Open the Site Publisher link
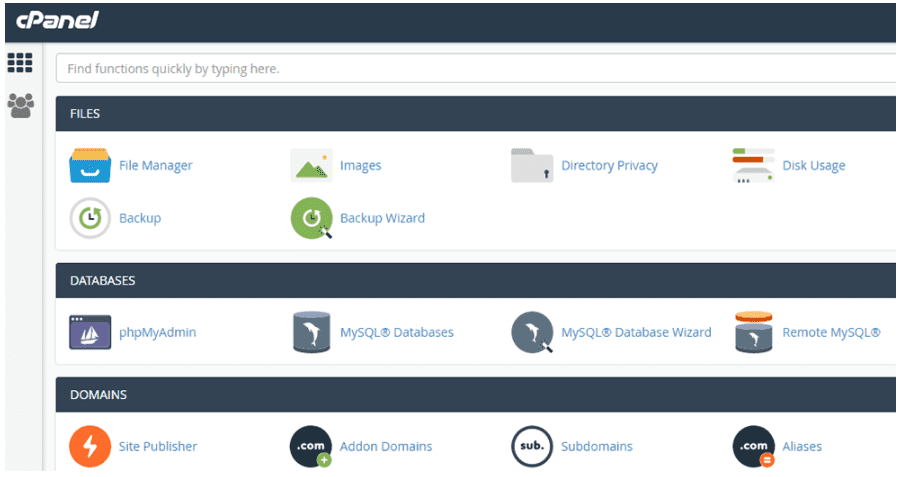Image resolution: width=900 pixels, height=477 pixels. [x=158, y=447]
